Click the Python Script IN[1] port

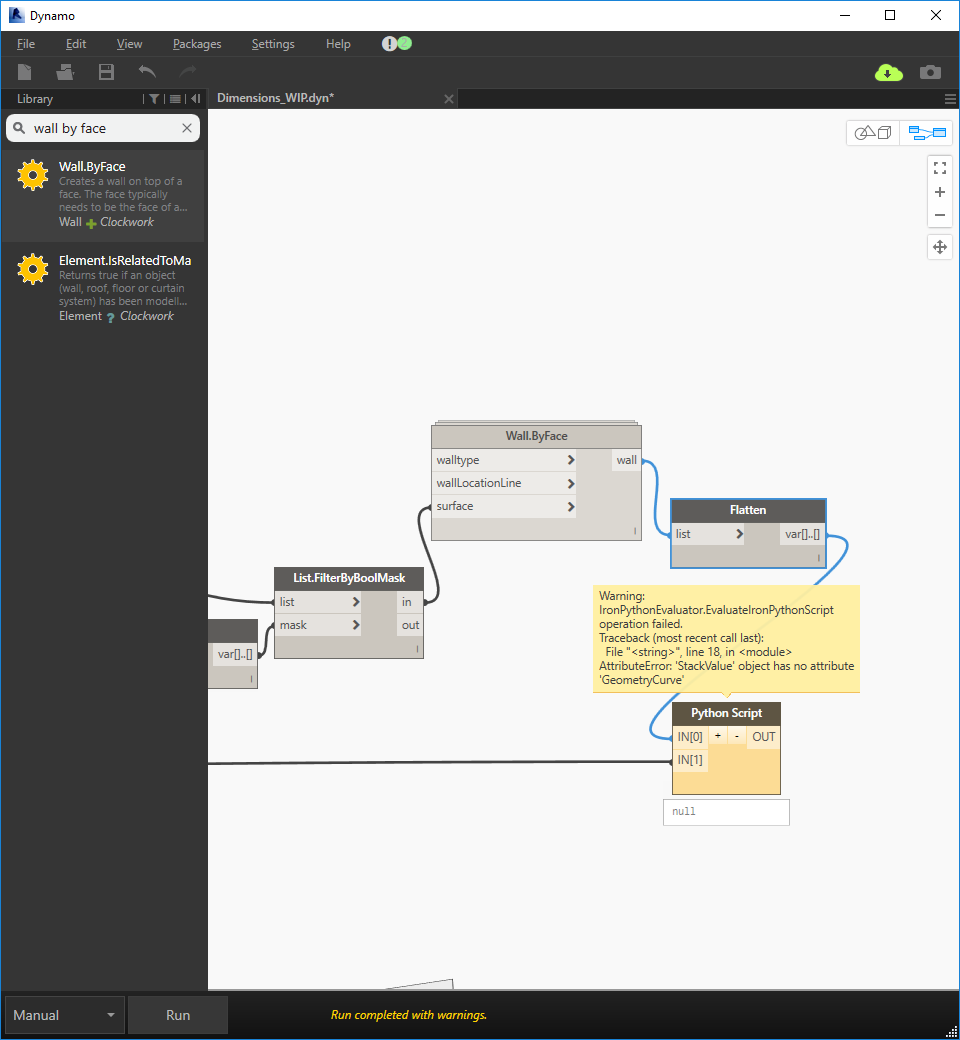tap(690, 760)
